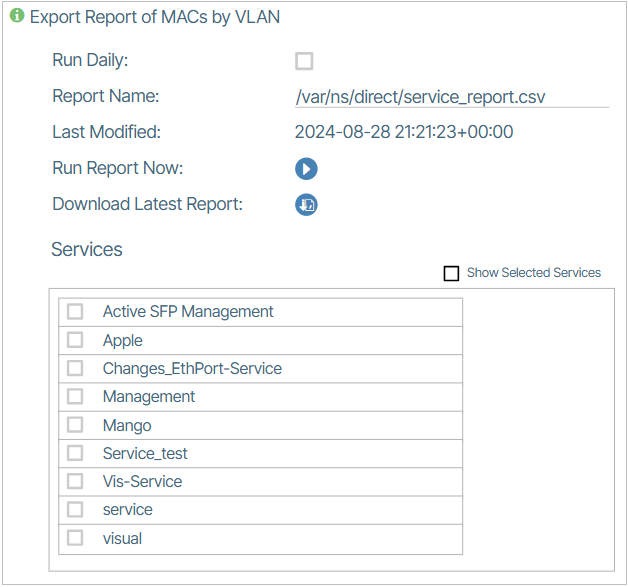Click the Mango row label
This screenshot has height=587, width=628.
pos(127,425)
